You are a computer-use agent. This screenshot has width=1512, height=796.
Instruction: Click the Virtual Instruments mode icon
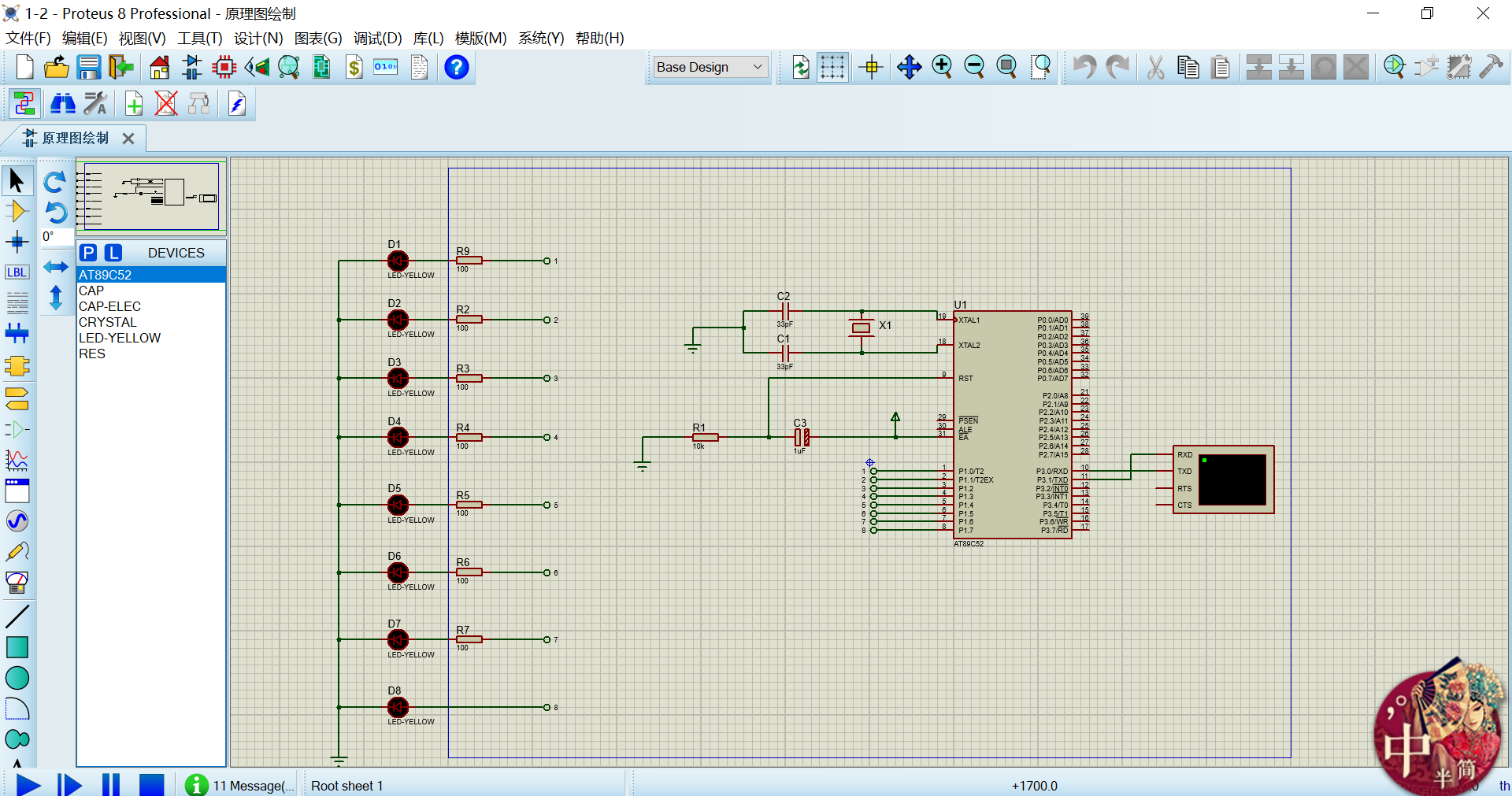(x=17, y=583)
